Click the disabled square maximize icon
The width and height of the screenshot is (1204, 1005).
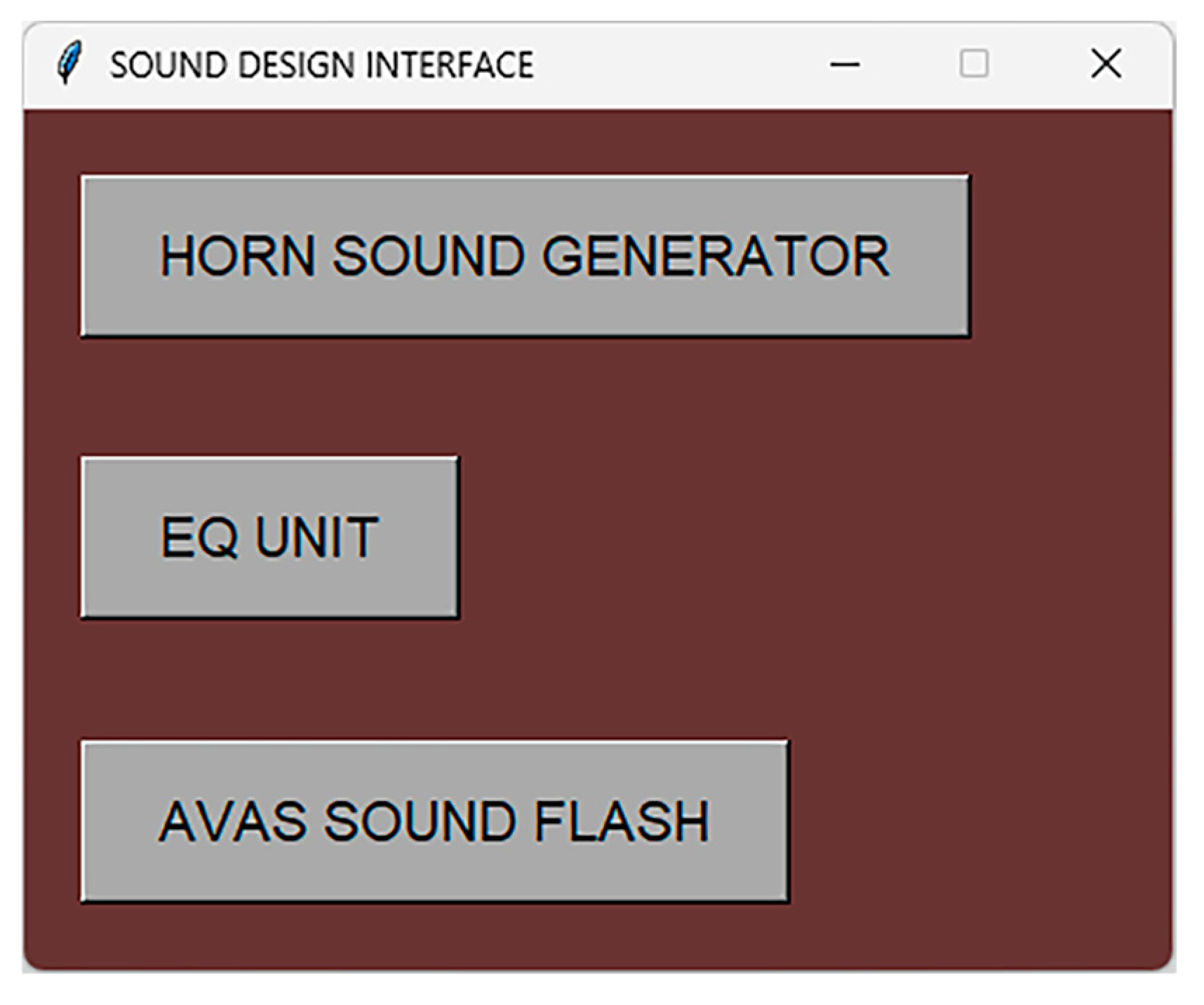[x=974, y=64]
